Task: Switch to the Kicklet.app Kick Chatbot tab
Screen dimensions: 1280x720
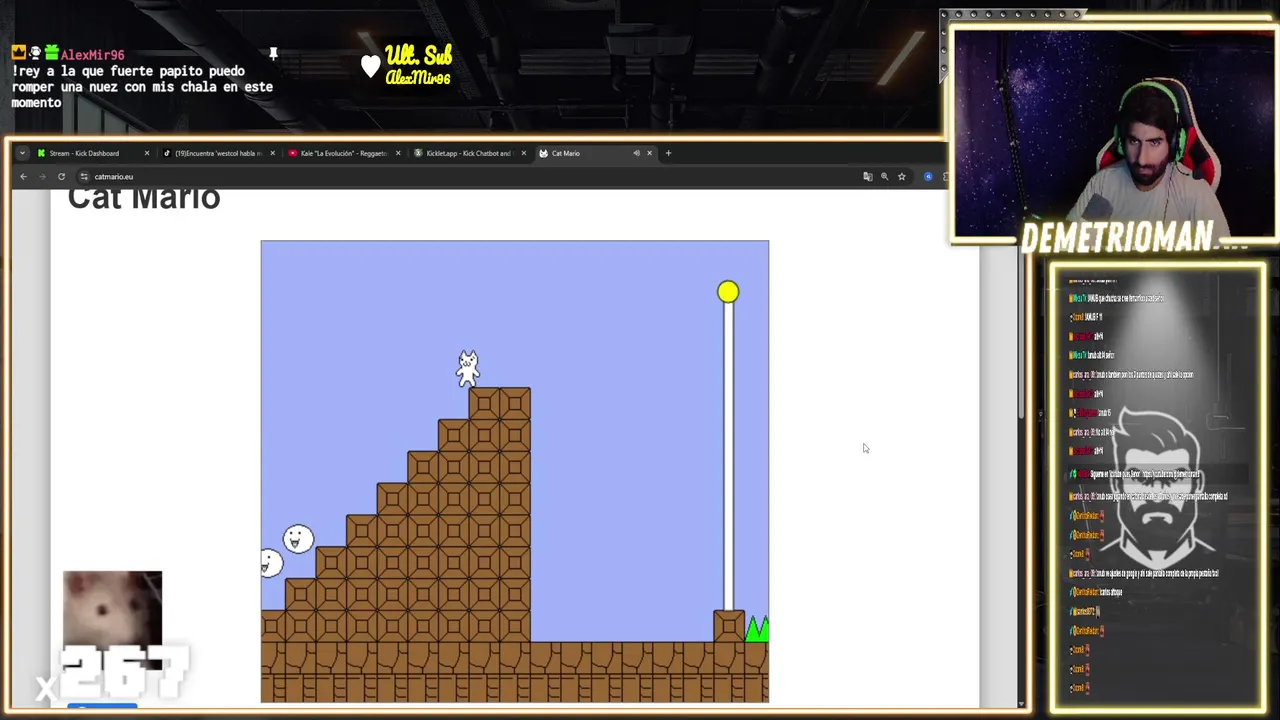Action: point(470,153)
